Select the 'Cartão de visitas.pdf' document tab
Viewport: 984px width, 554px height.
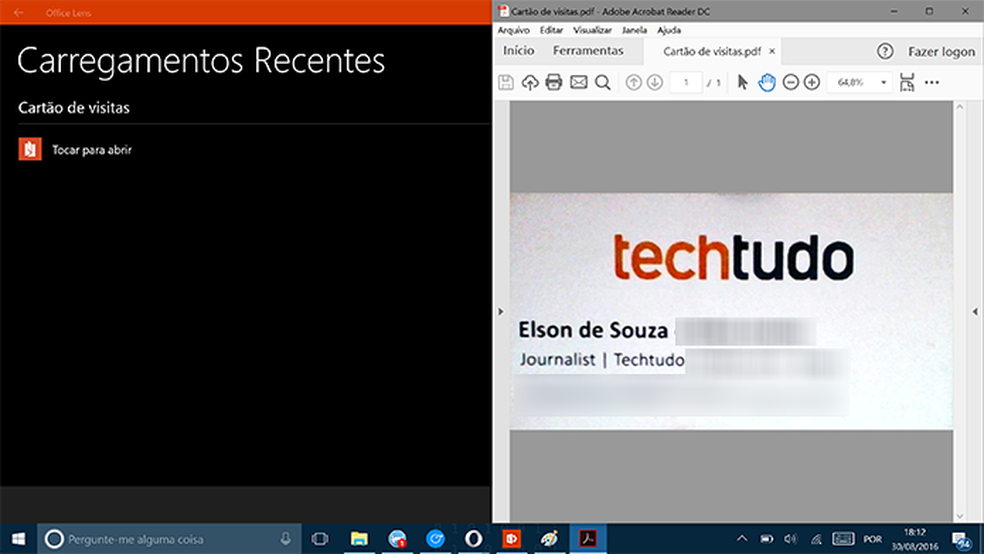coord(712,51)
